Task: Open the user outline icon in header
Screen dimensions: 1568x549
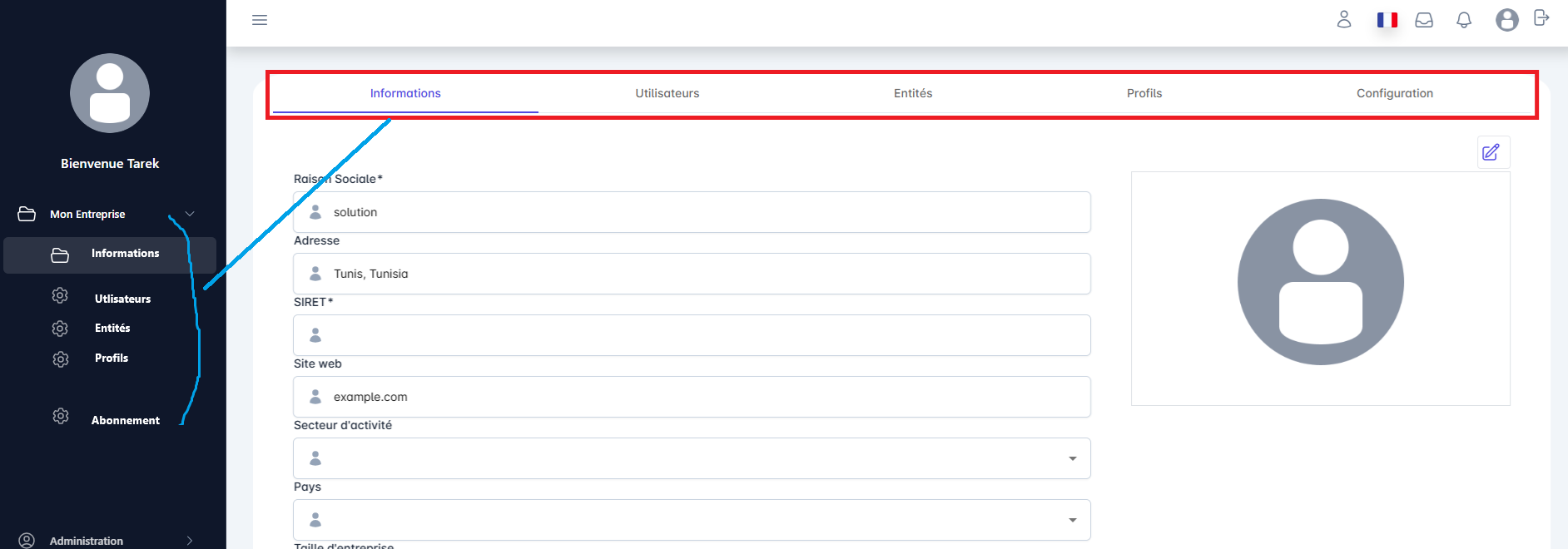Action: [1344, 20]
